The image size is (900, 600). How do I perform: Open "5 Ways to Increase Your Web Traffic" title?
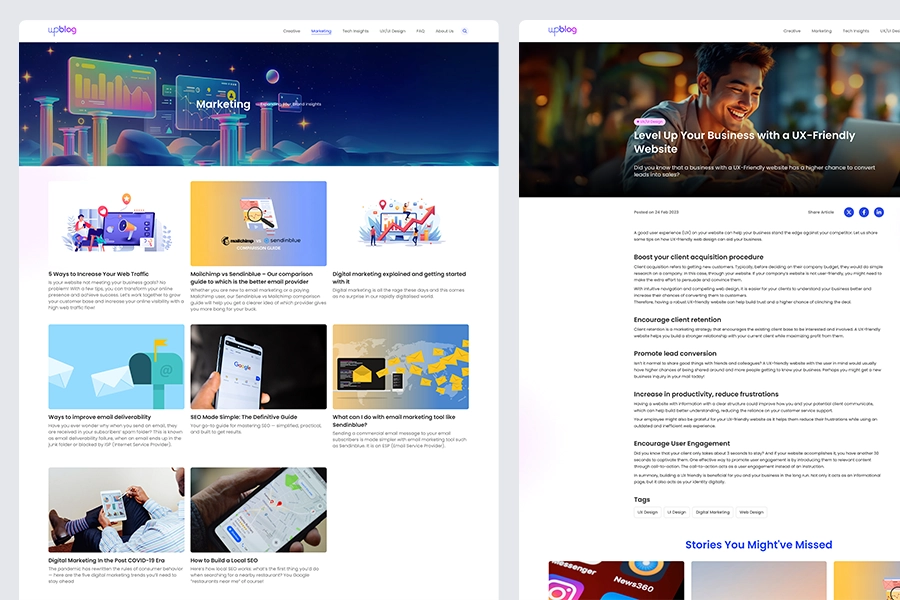98,274
